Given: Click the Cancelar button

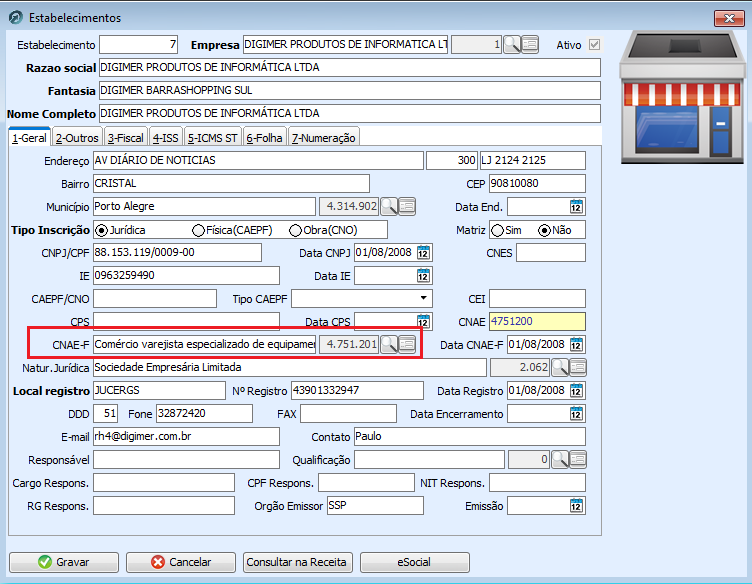Looking at the screenshot, I should point(181,562).
